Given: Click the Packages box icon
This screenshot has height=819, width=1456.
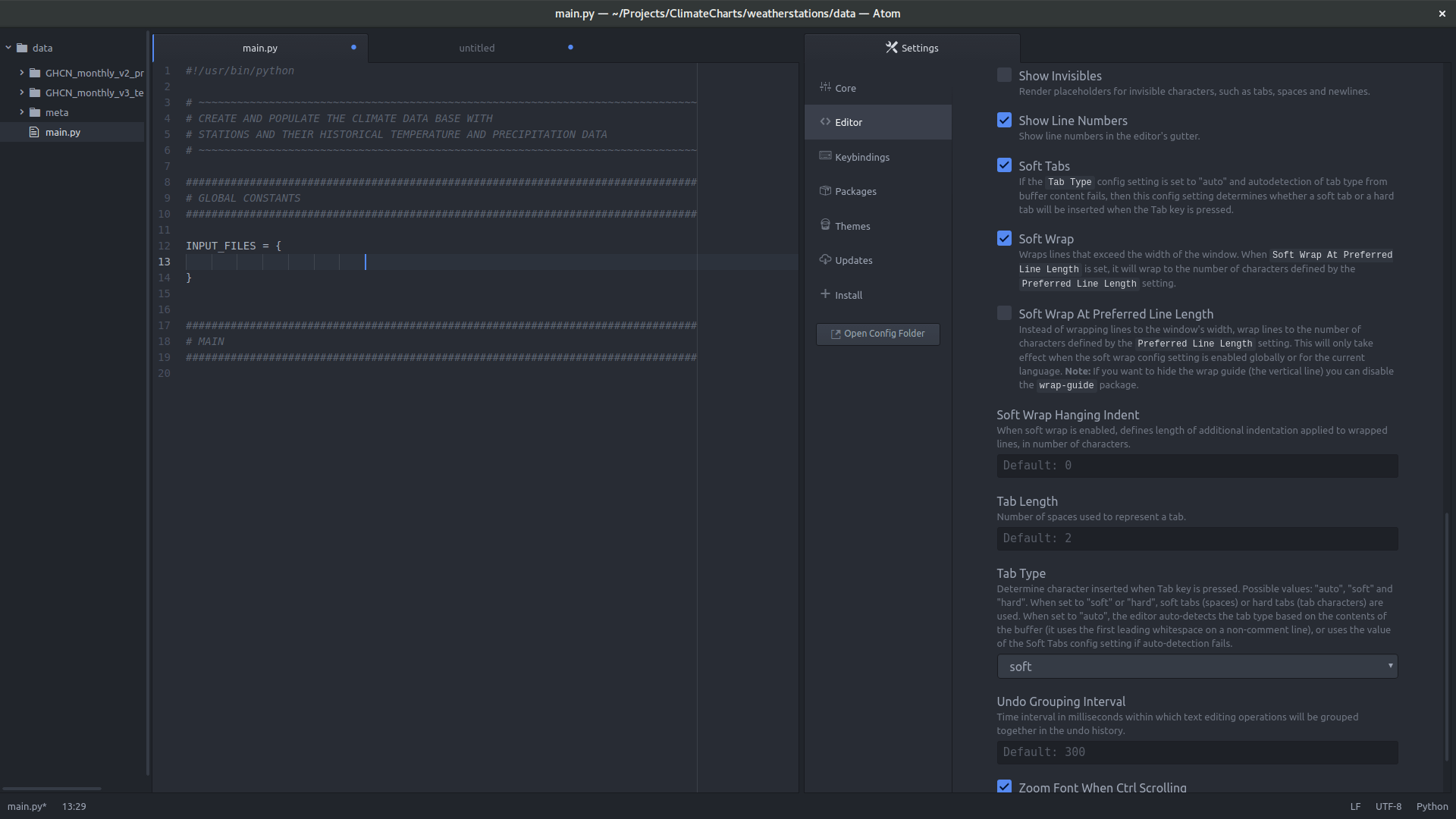Looking at the screenshot, I should (825, 190).
